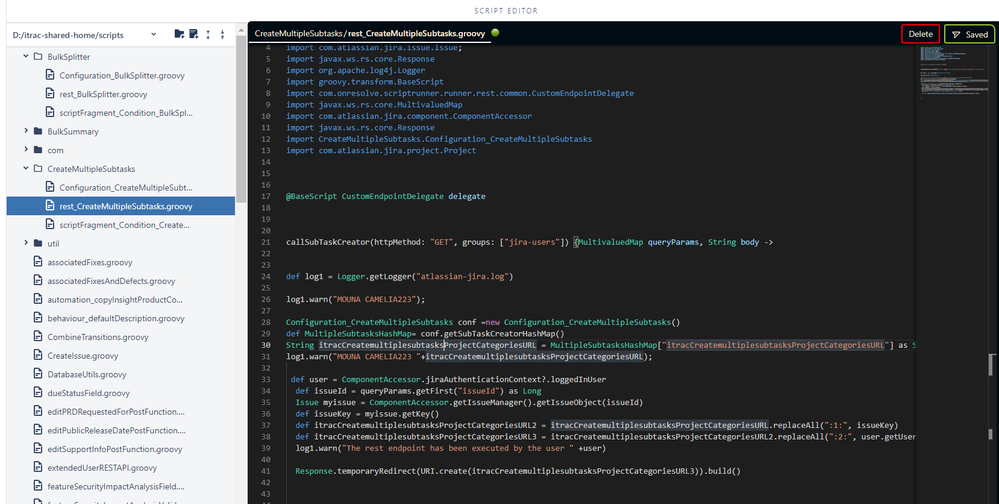Screen dimensions: 999x504
Task: Expand the com folder chevron
Action: [26, 150]
